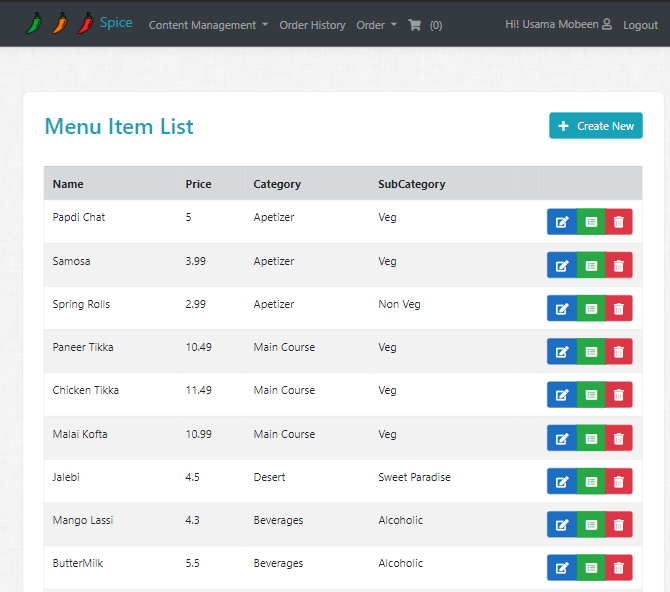Delete the Jalebi item
Image resolution: width=670 pixels, height=592 pixels.
coord(619,482)
